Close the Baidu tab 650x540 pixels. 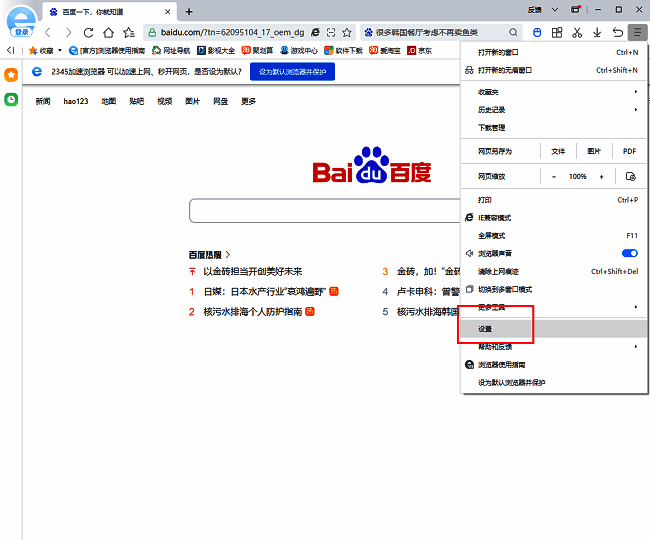pos(167,12)
